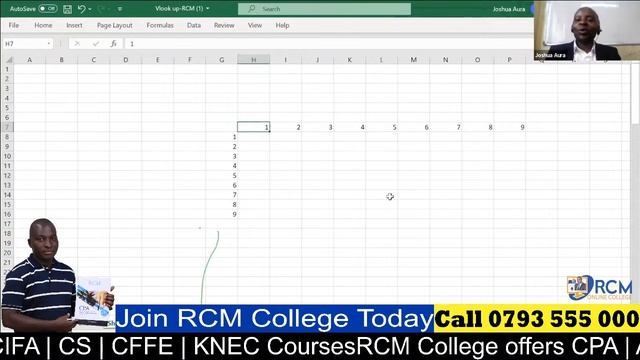Click the Undo arrow icon
Screen dimensions: 640x360
click(x=82, y=9)
